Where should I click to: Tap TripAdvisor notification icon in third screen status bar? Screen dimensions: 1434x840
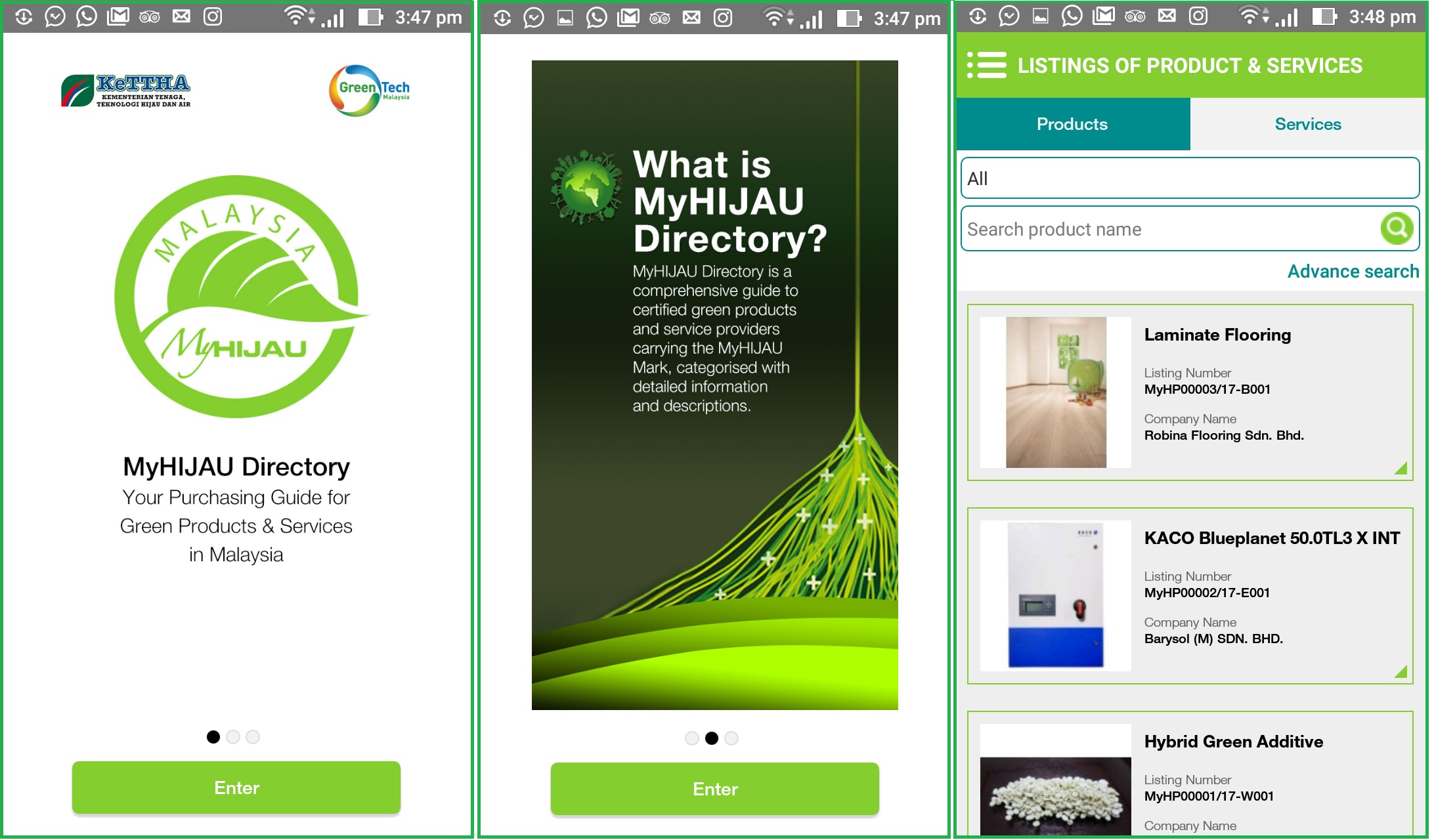[1135, 16]
